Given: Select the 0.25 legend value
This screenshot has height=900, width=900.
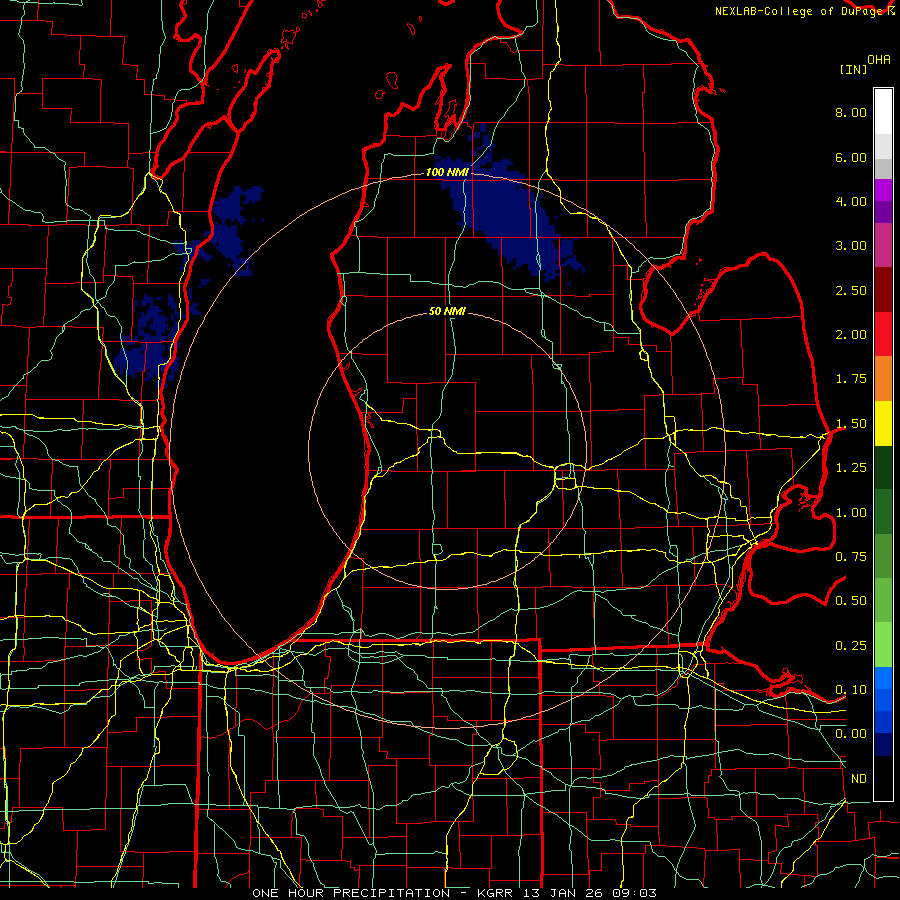Looking at the screenshot, I should (851, 646).
